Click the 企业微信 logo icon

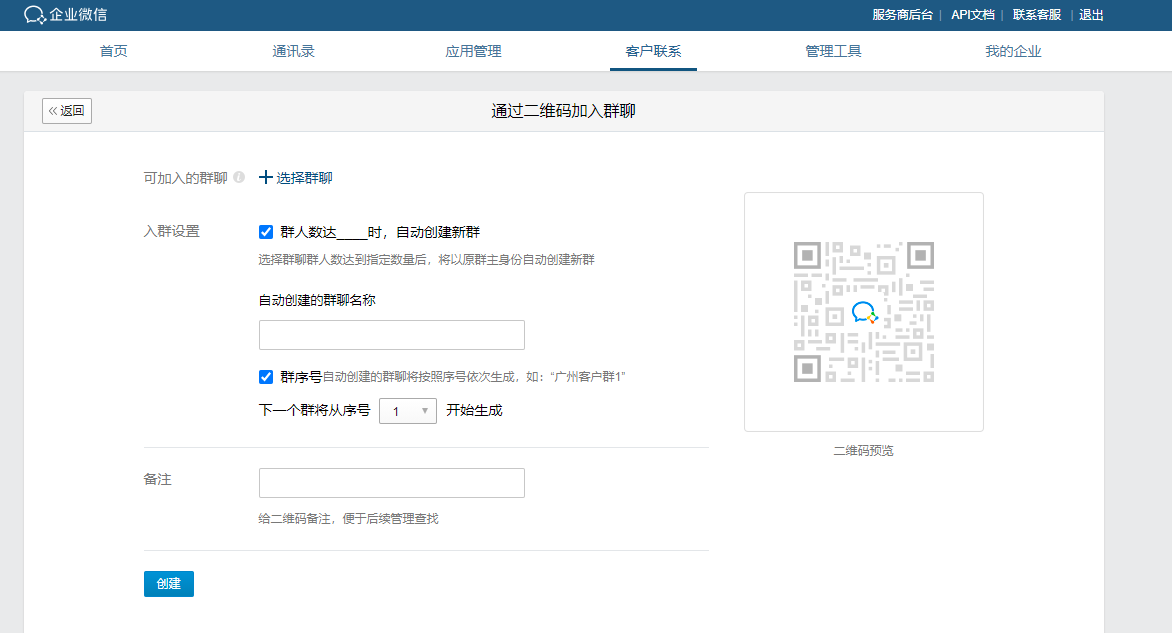(34, 14)
